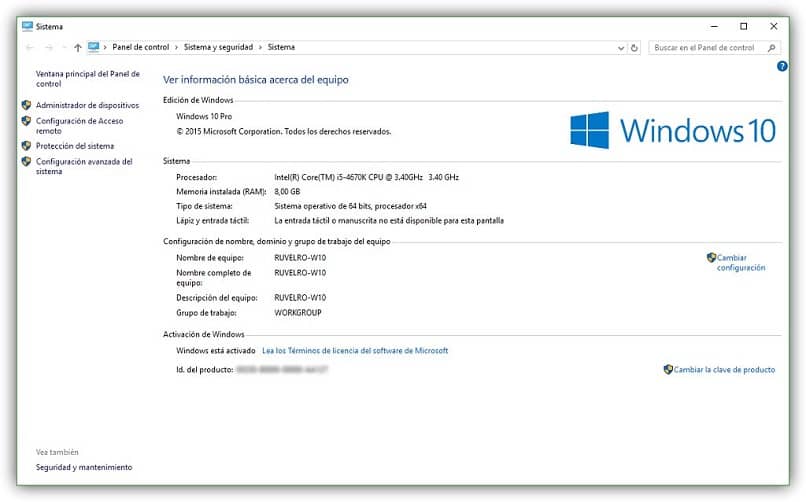The width and height of the screenshot is (806, 502).
Task: Click shield icon beside Configuración de Acceso remoto
Action: coord(26,121)
